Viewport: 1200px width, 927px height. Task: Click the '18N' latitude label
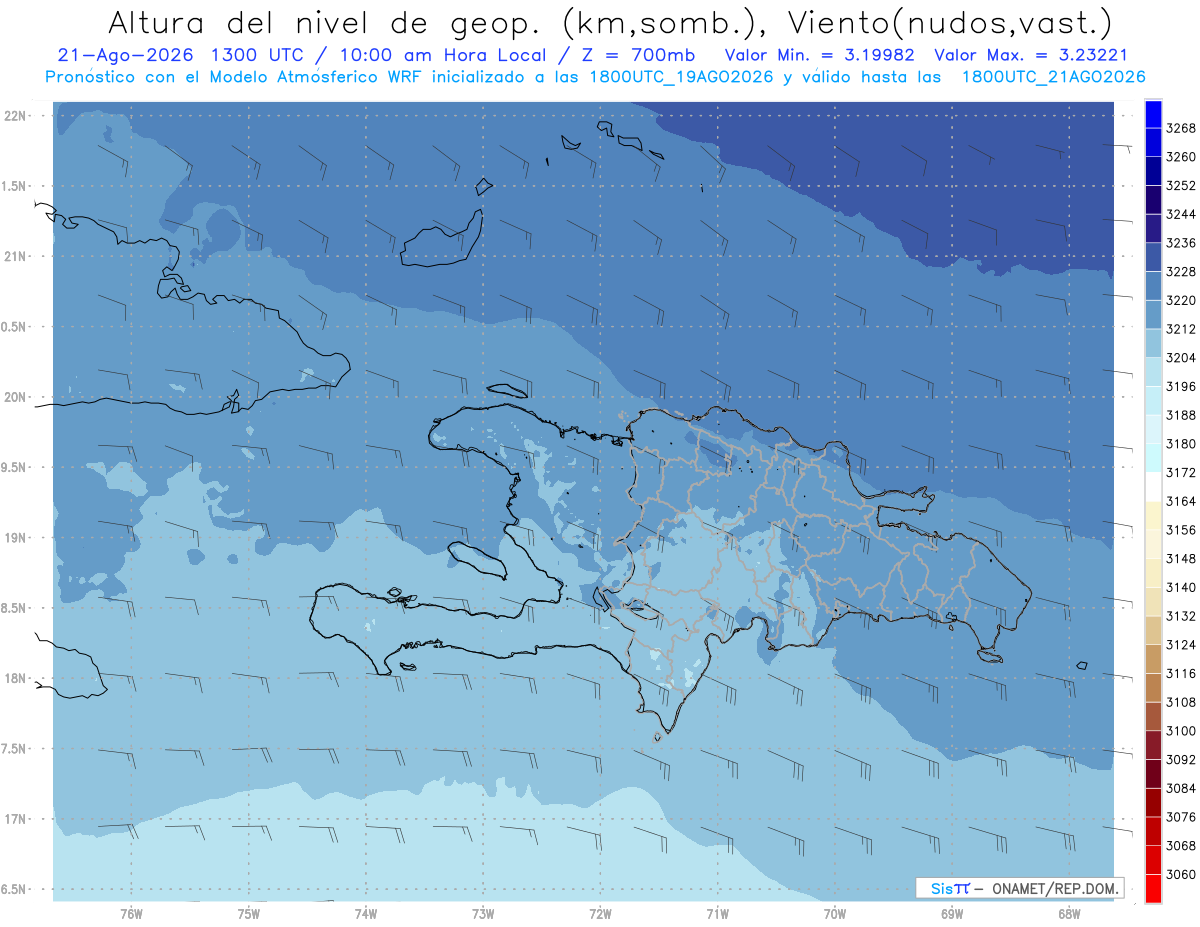(x=15, y=678)
